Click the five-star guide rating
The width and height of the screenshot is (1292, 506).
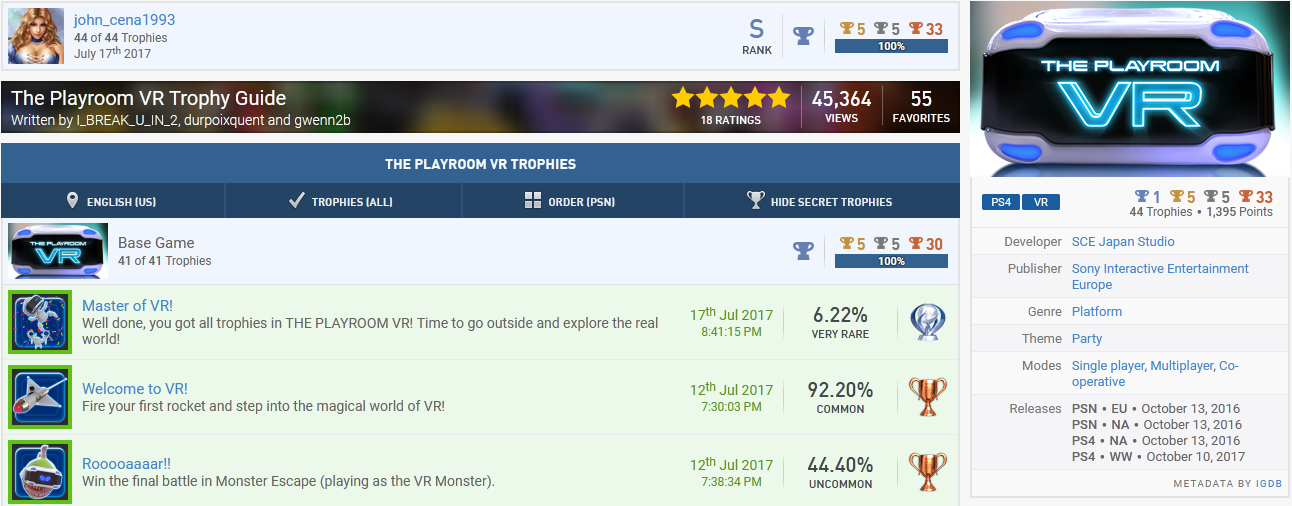pos(731,98)
